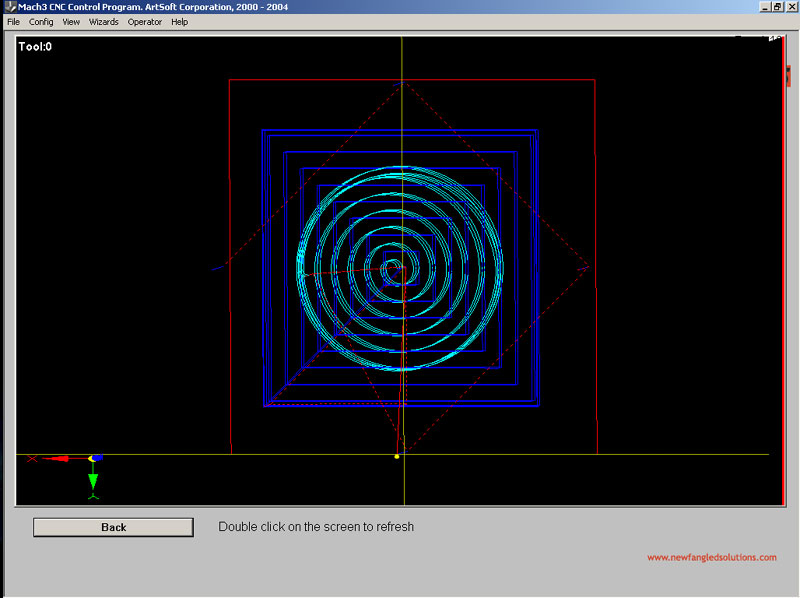Open the Config menu
Screen dimensions: 800x598
click(41, 22)
